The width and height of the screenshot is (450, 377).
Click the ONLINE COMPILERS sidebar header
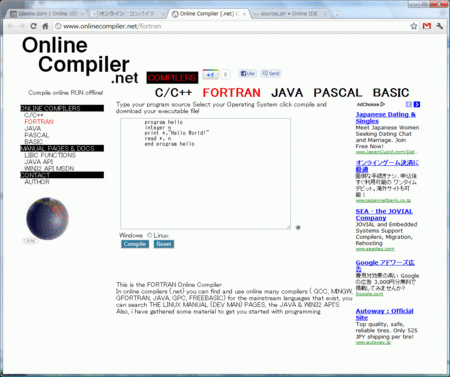pos(62,108)
